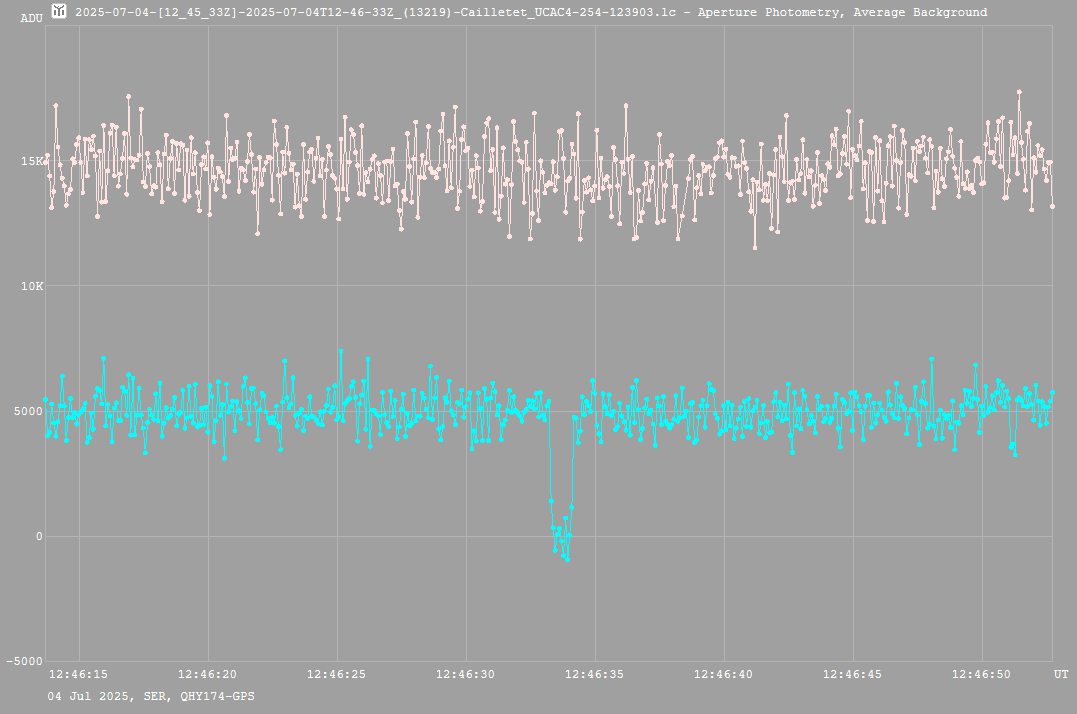Viewport: 1077px width, 714px height.
Task: Select the 12:46:30 time axis label
Action: (x=466, y=675)
